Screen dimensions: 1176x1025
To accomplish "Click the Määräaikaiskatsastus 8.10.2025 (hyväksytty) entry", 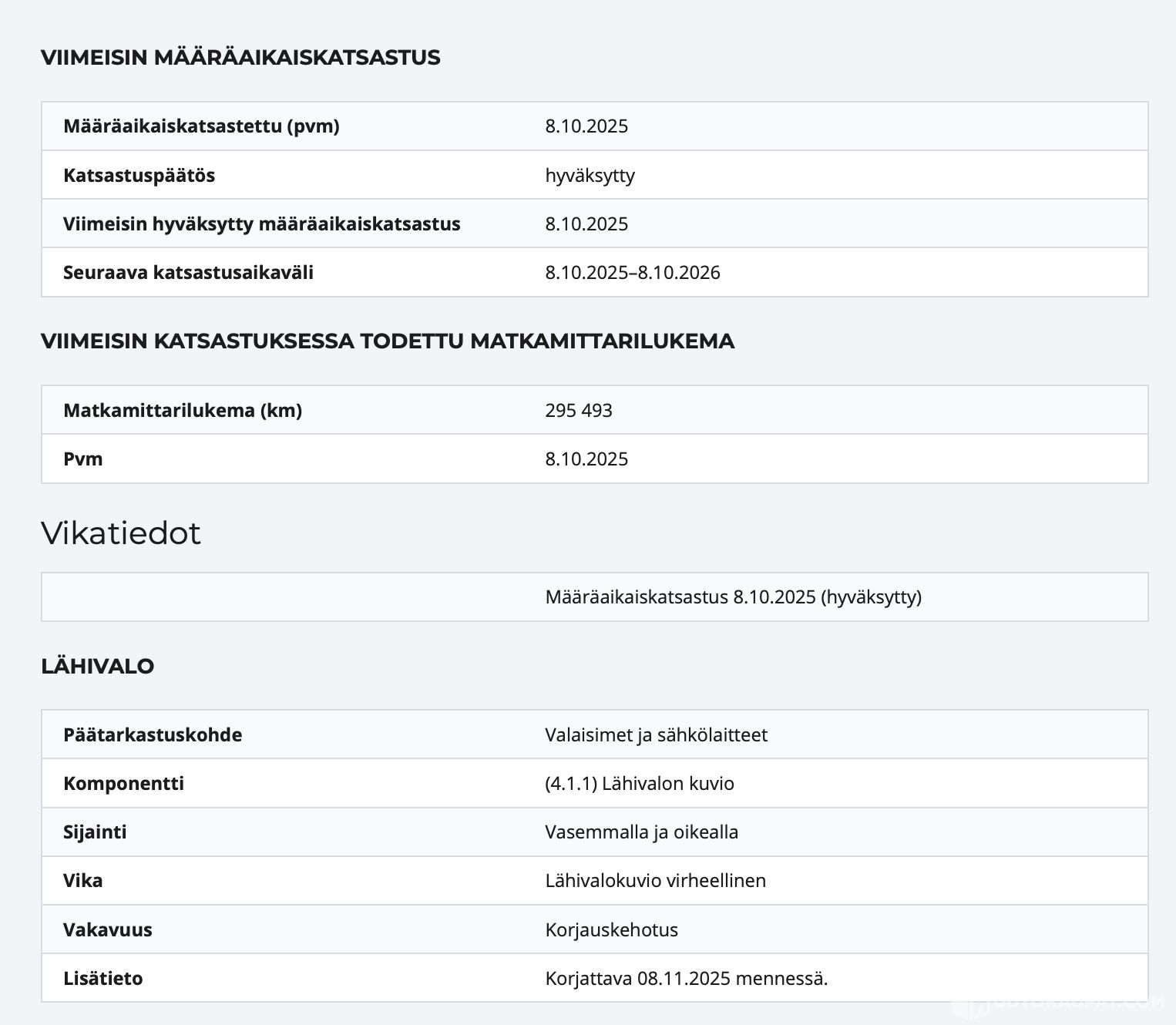I will click(733, 597).
